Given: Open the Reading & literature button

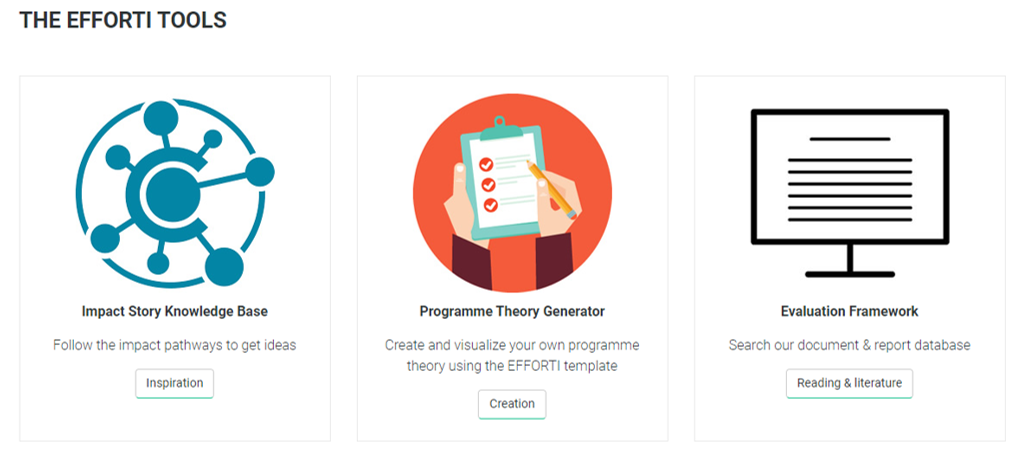Looking at the screenshot, I should click(849, 383).
